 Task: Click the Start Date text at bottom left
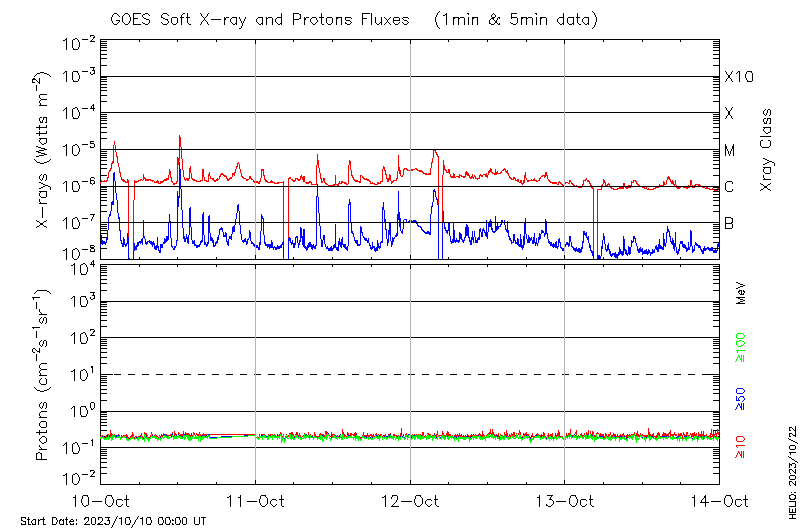pyautogui.click(x=113, y=521)
